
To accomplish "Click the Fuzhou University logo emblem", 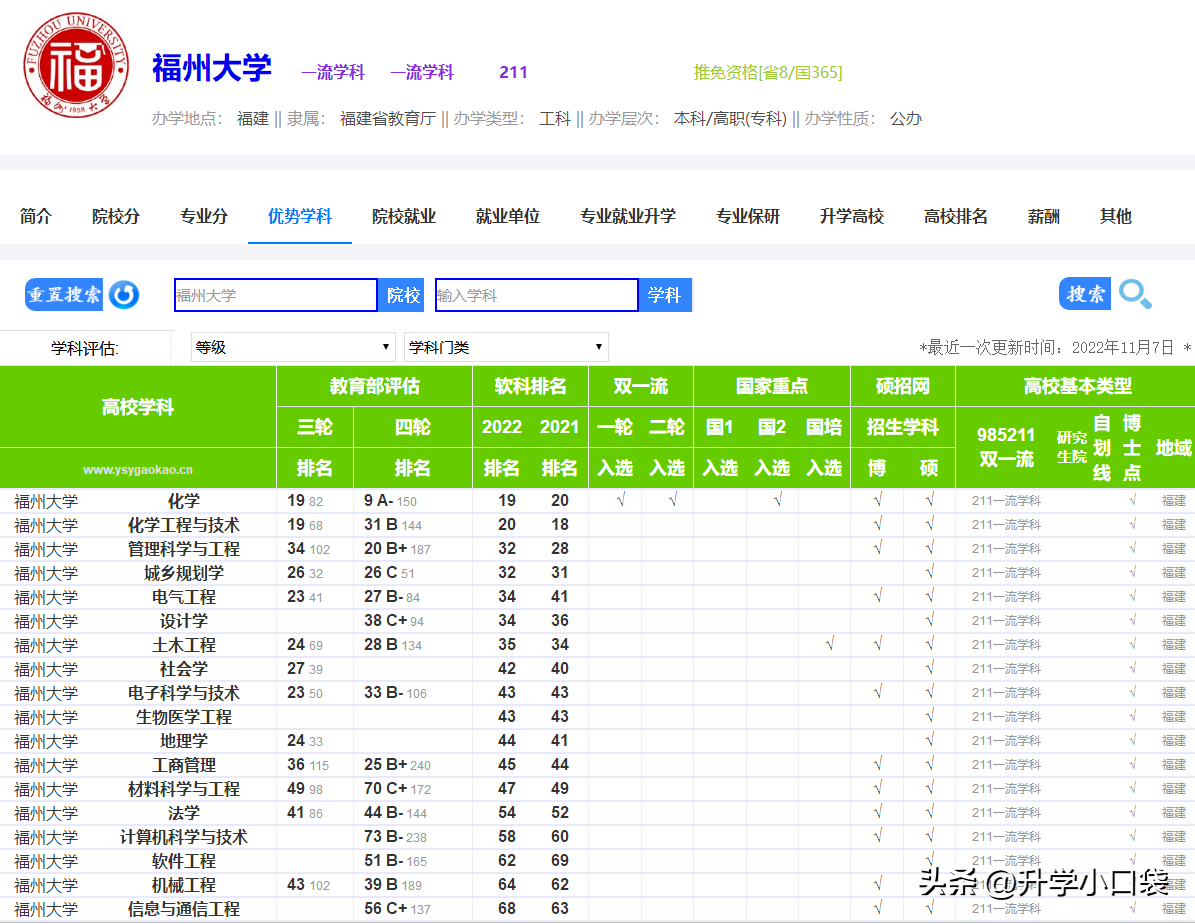I will click(x=76, y=65).
